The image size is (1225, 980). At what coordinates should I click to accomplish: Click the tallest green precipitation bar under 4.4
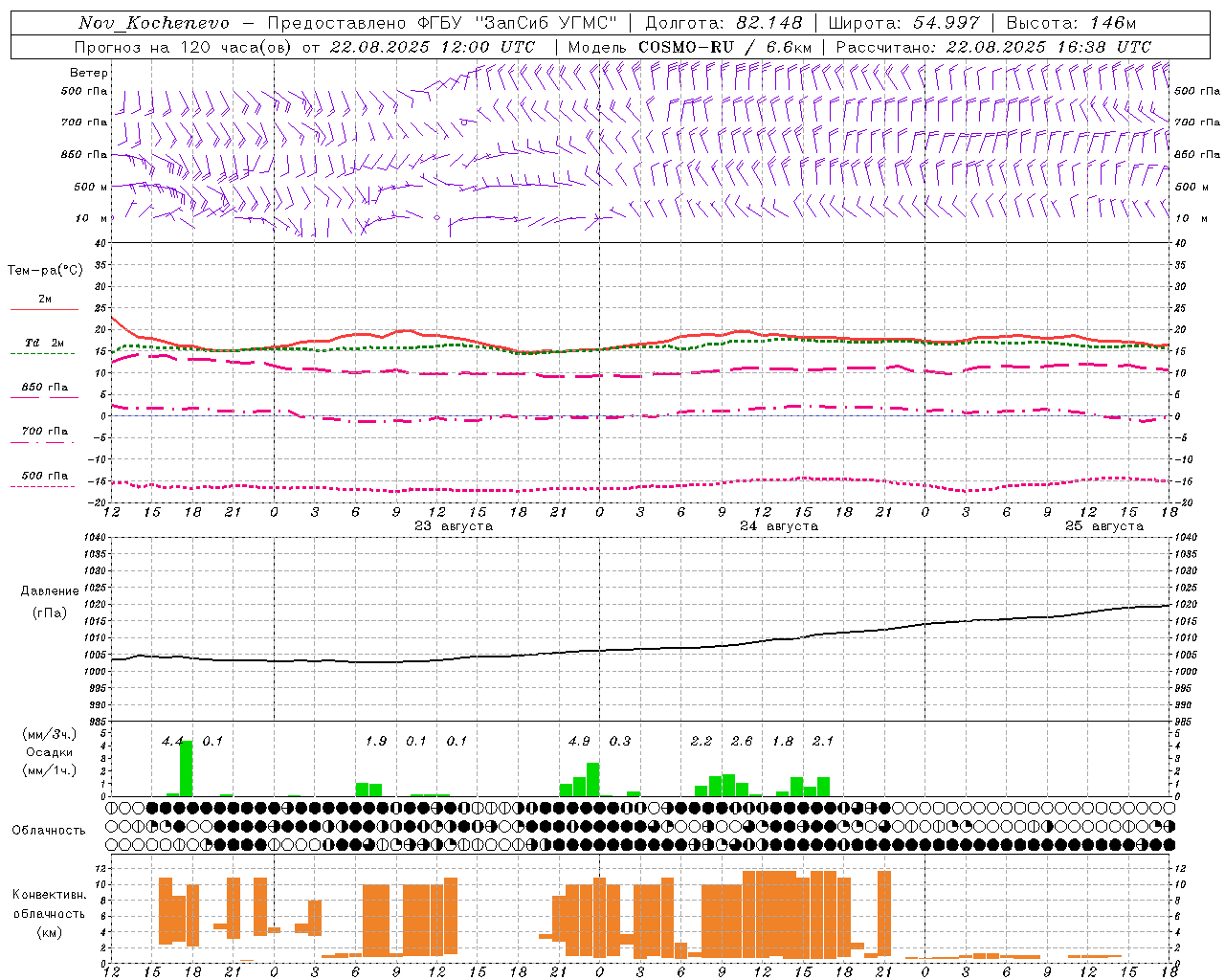(187, 768)
